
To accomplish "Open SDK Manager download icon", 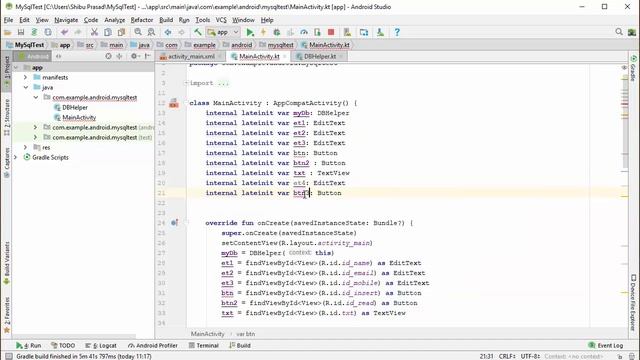I will pos(380,32).
